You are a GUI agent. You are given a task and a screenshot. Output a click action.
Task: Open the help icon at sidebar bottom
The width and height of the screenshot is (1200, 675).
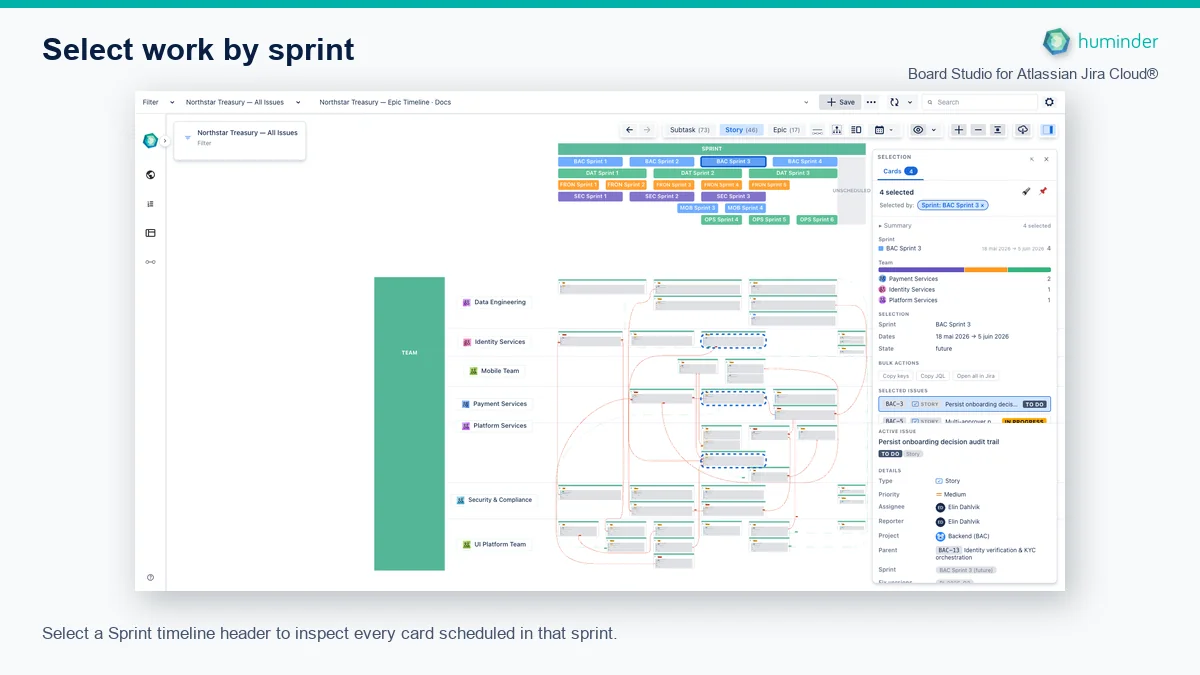point(150,577)
